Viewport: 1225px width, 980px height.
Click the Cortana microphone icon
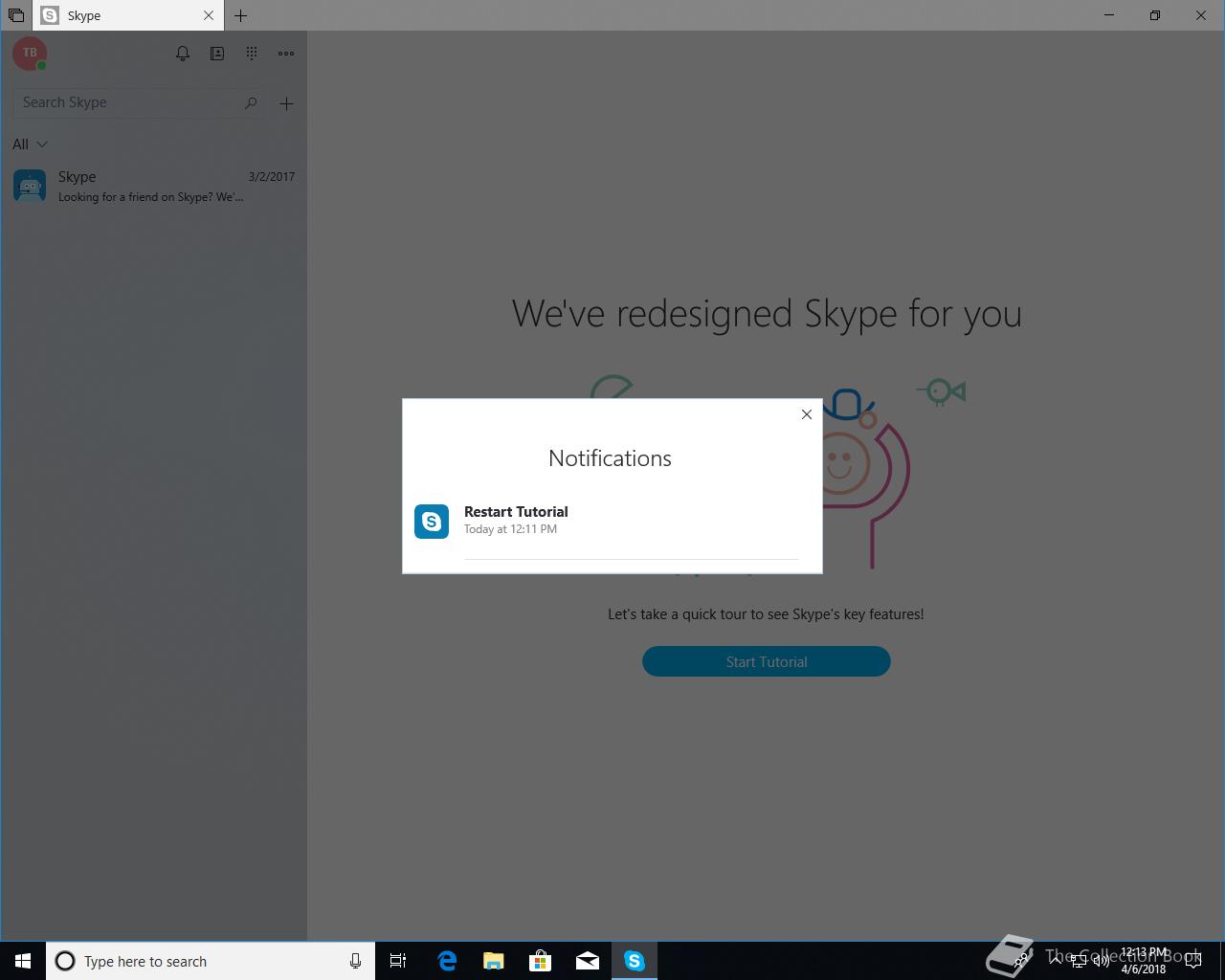coord(355,961)
